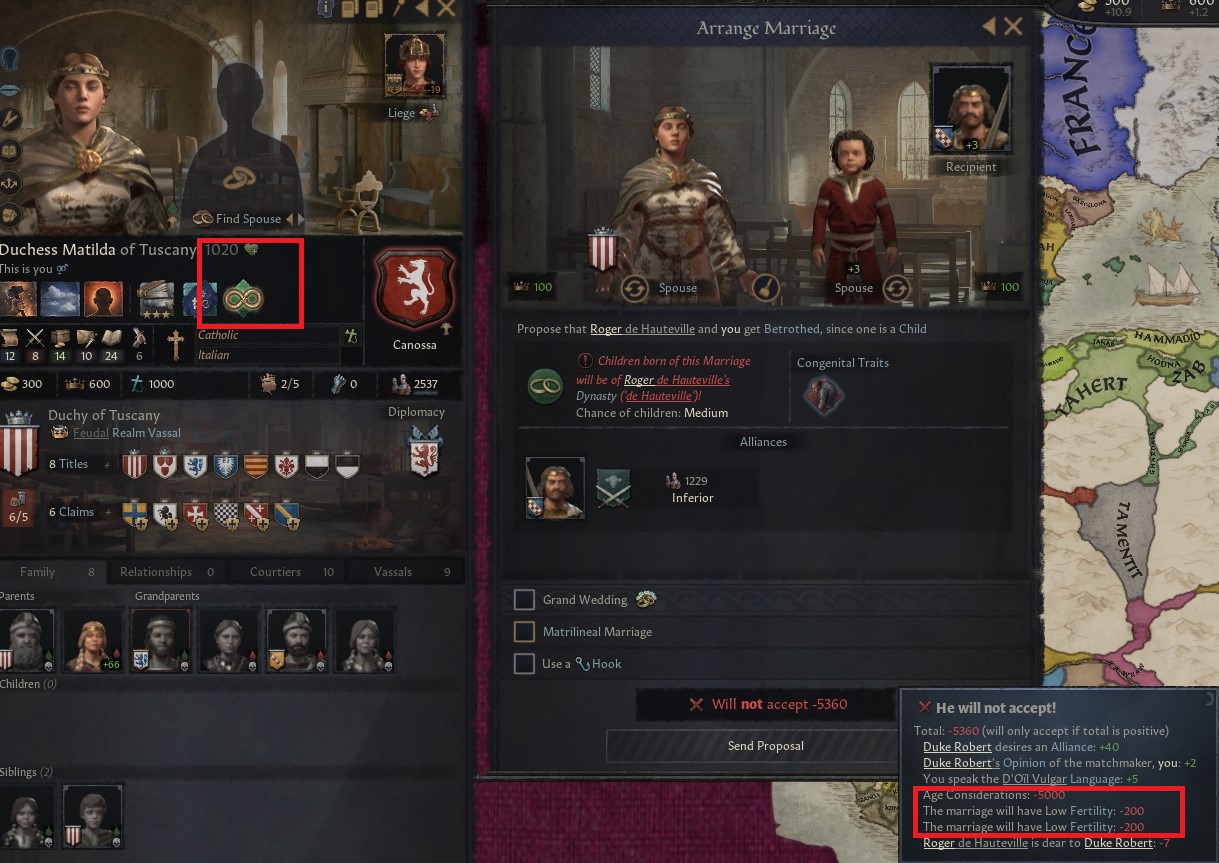Expand the Find Spouse arrow

tap(293, 219)
